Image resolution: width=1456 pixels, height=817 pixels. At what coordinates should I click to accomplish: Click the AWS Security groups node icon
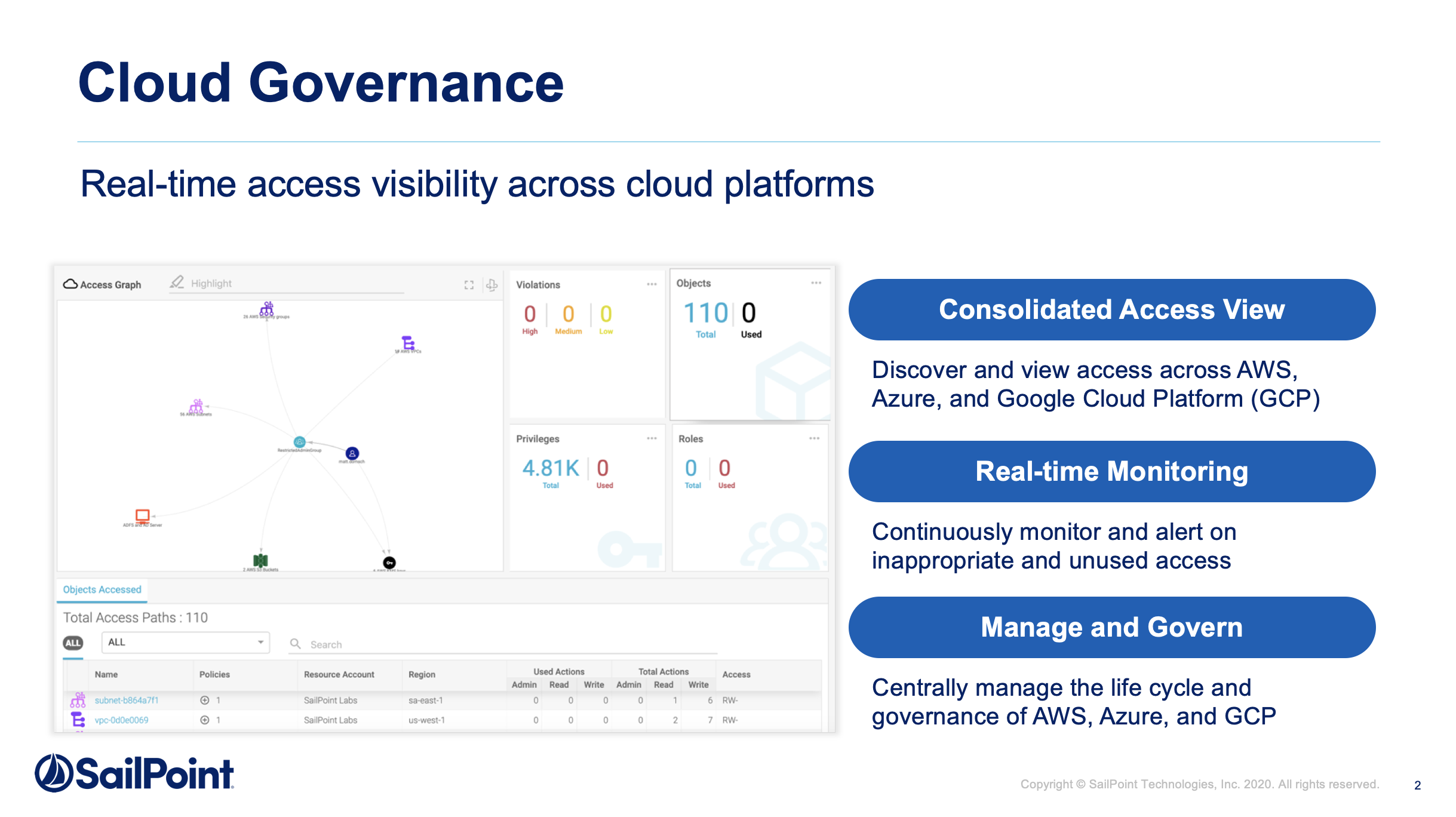[x=267, y=309]
